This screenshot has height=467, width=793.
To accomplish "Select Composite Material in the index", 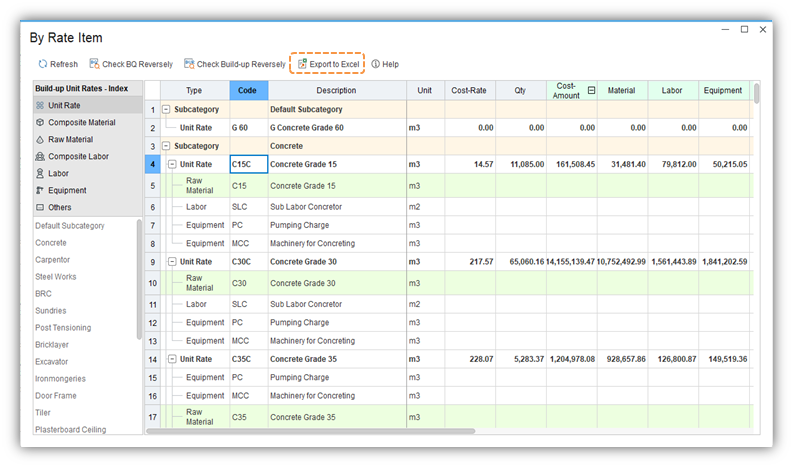I will [81, 122].
